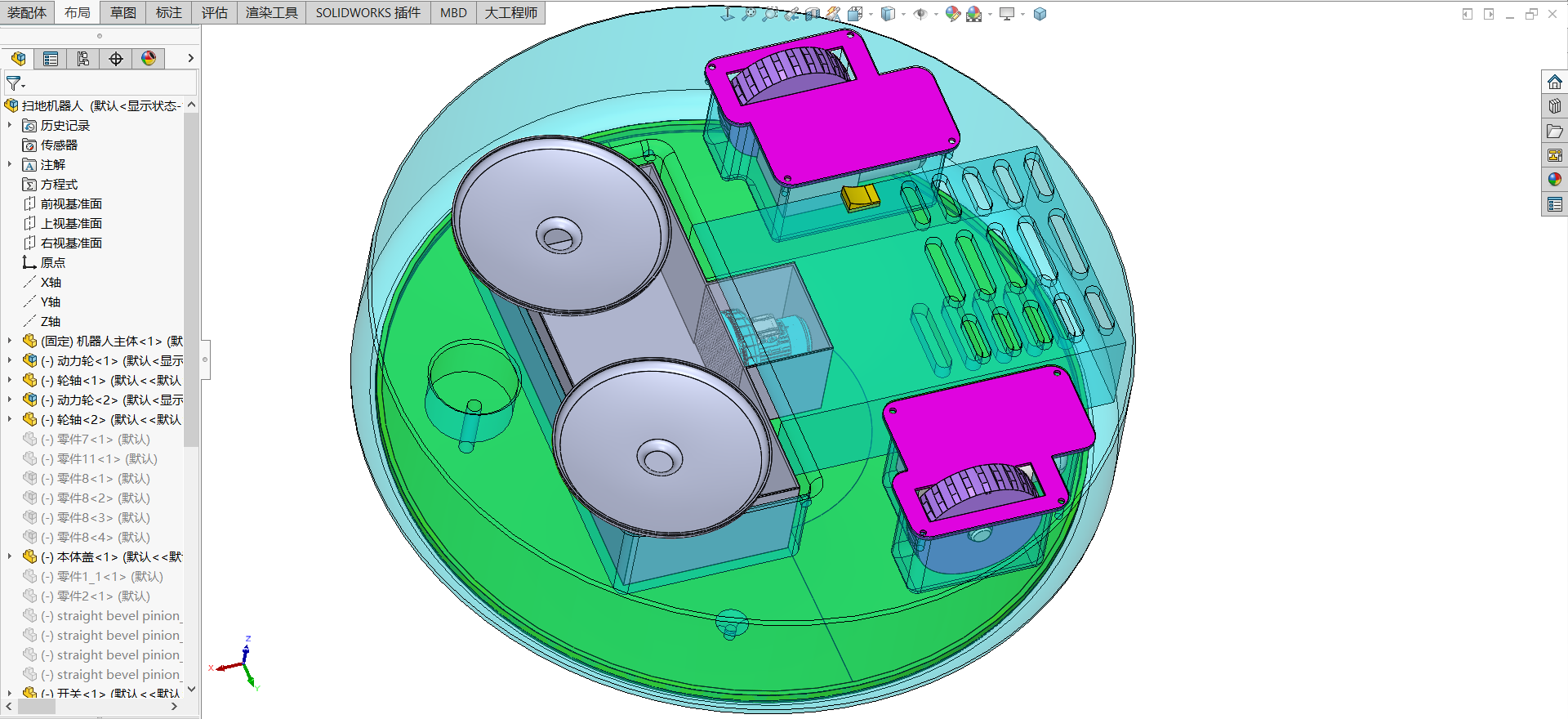Open the View Settings dropdown arrow
Viewport: 1568px width, 719px height.
click(x=1022, y=14)
